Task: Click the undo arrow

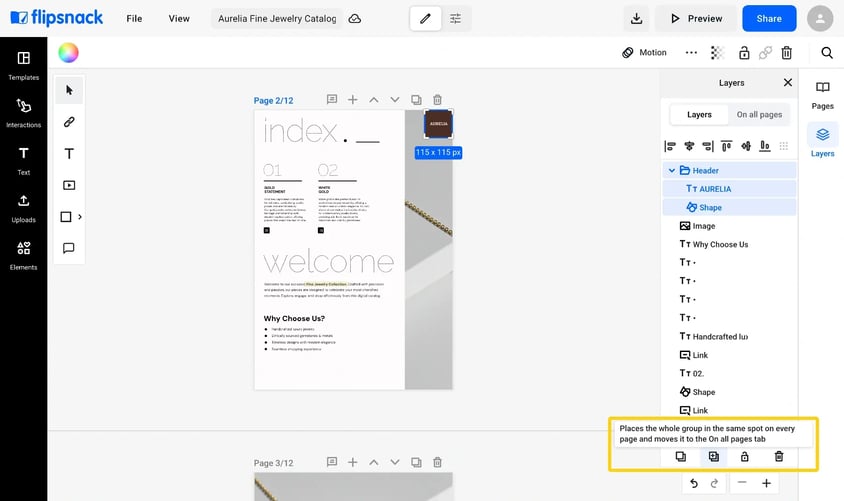Action: pos(694,483)
